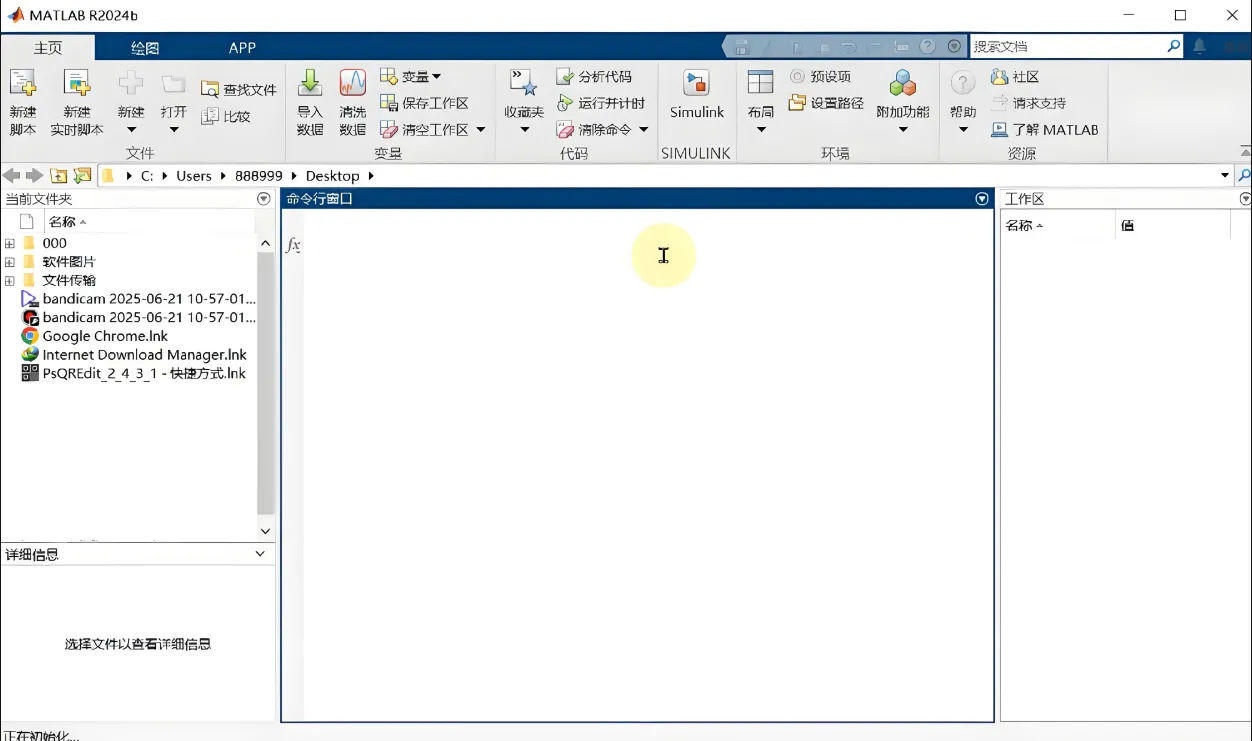
Task: Click 运行并计时 (Run and Time)
Action: click(x=600, y=103)
